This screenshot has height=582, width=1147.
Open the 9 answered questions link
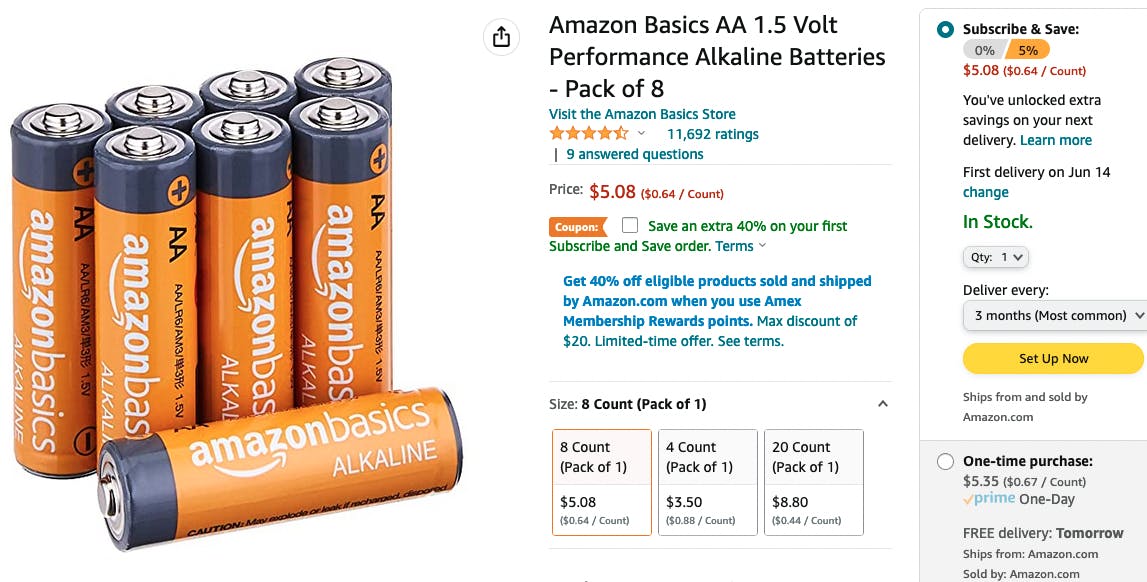[x=634, y=154]
